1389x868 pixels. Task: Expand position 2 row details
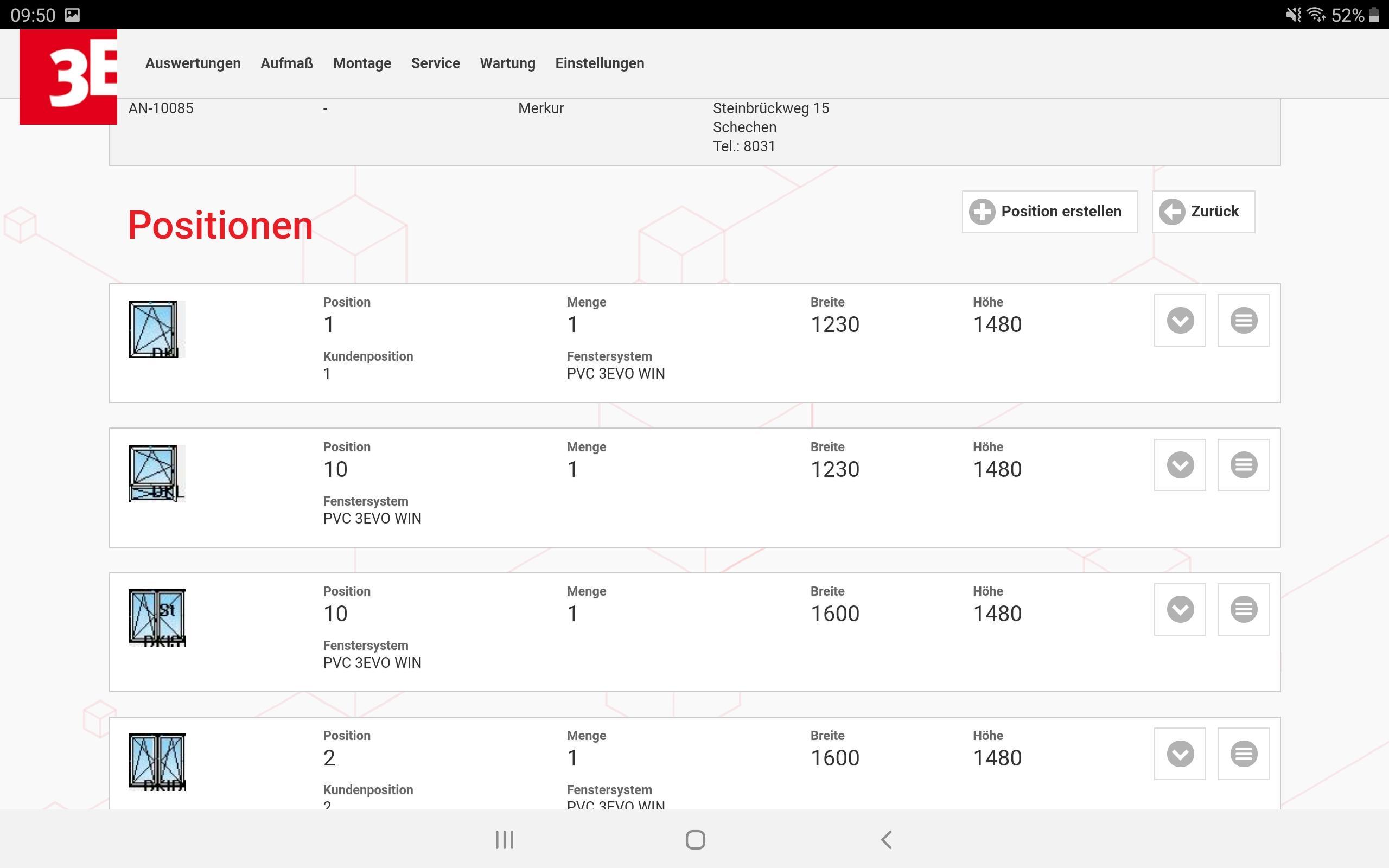coord(1180,754)
